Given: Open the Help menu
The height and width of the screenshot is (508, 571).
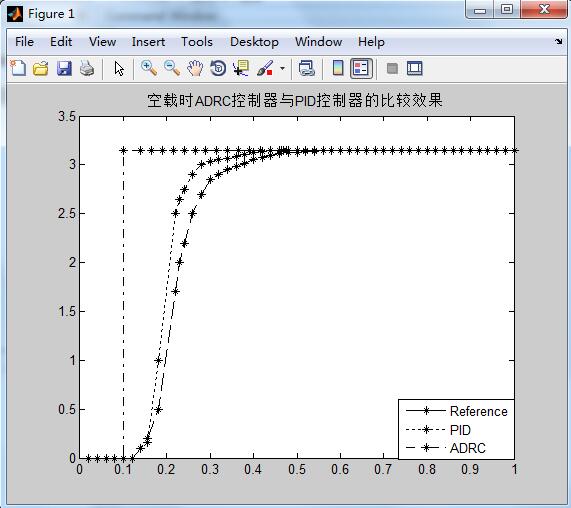Looking at the screenshot, I should tap(371, 42).
